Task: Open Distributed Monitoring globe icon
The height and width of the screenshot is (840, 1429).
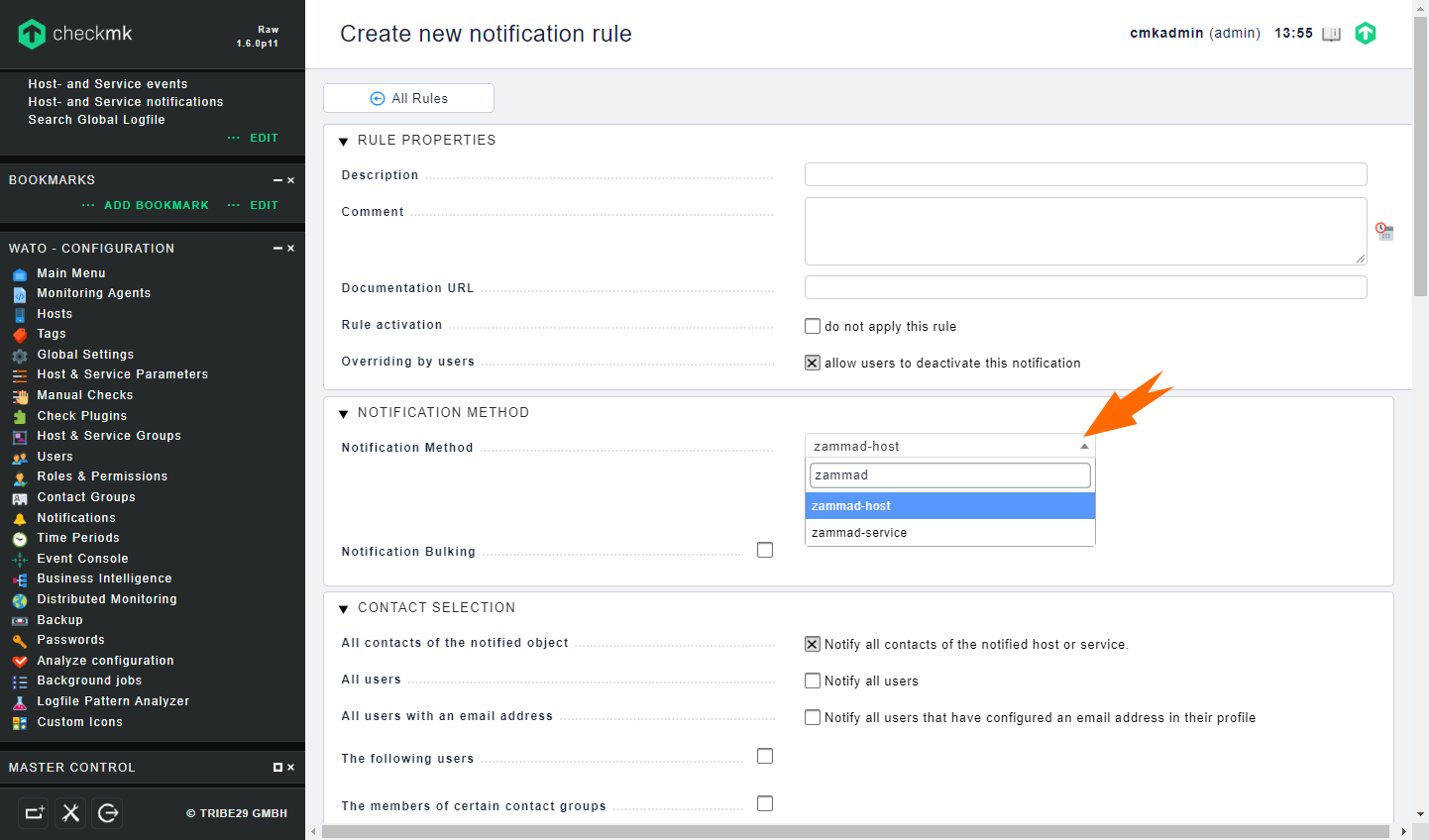Action: coord(20,600)
